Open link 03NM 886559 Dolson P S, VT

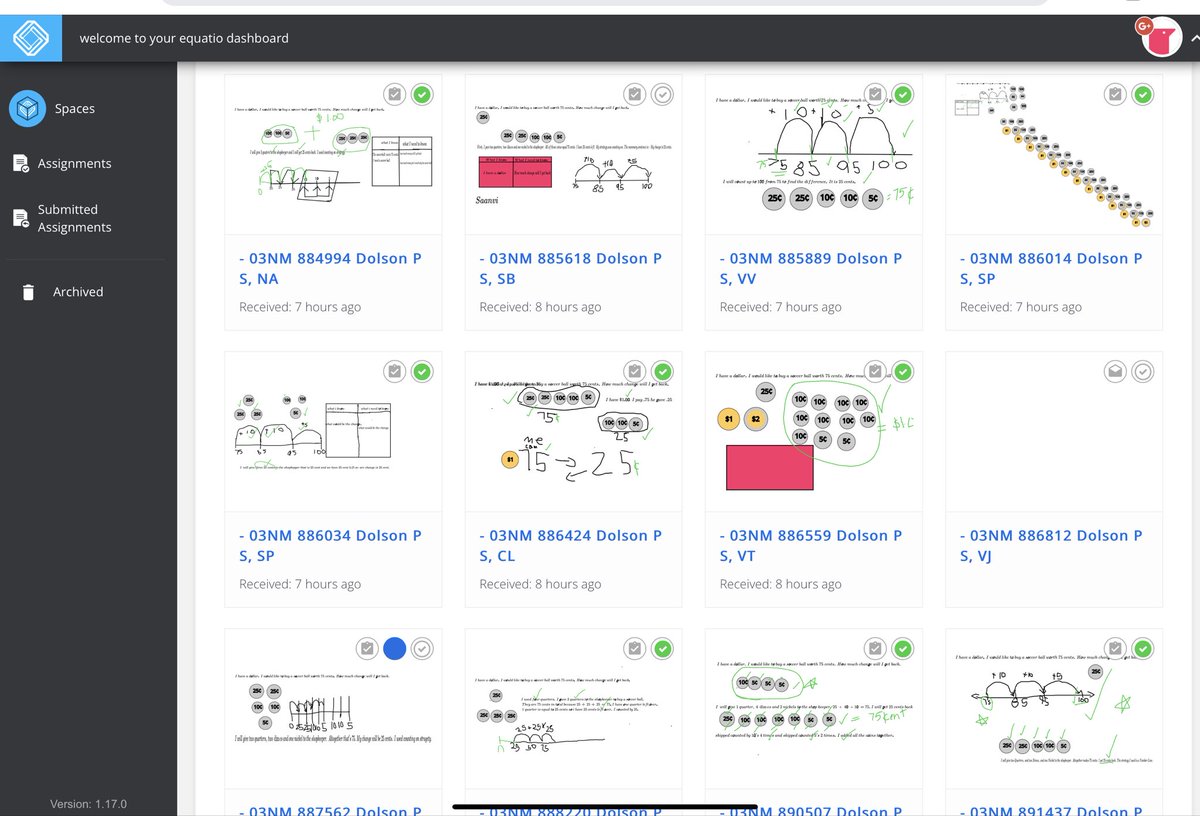[811, 545]
